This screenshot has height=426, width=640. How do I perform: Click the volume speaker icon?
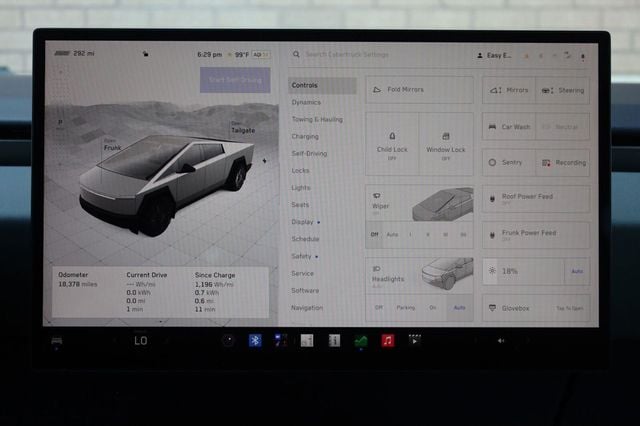coord(501,341)
